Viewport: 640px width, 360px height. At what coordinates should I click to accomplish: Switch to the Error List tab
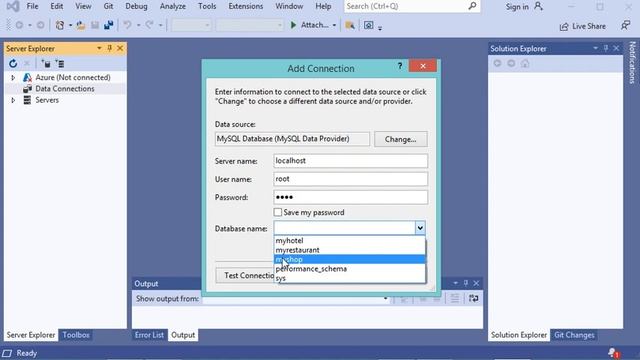pos(149,335)
